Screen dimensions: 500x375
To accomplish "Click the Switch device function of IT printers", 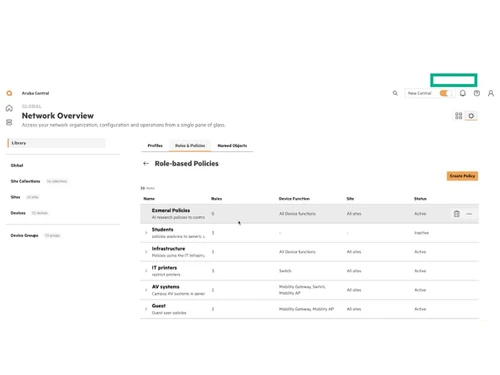I will pos(285,271).
